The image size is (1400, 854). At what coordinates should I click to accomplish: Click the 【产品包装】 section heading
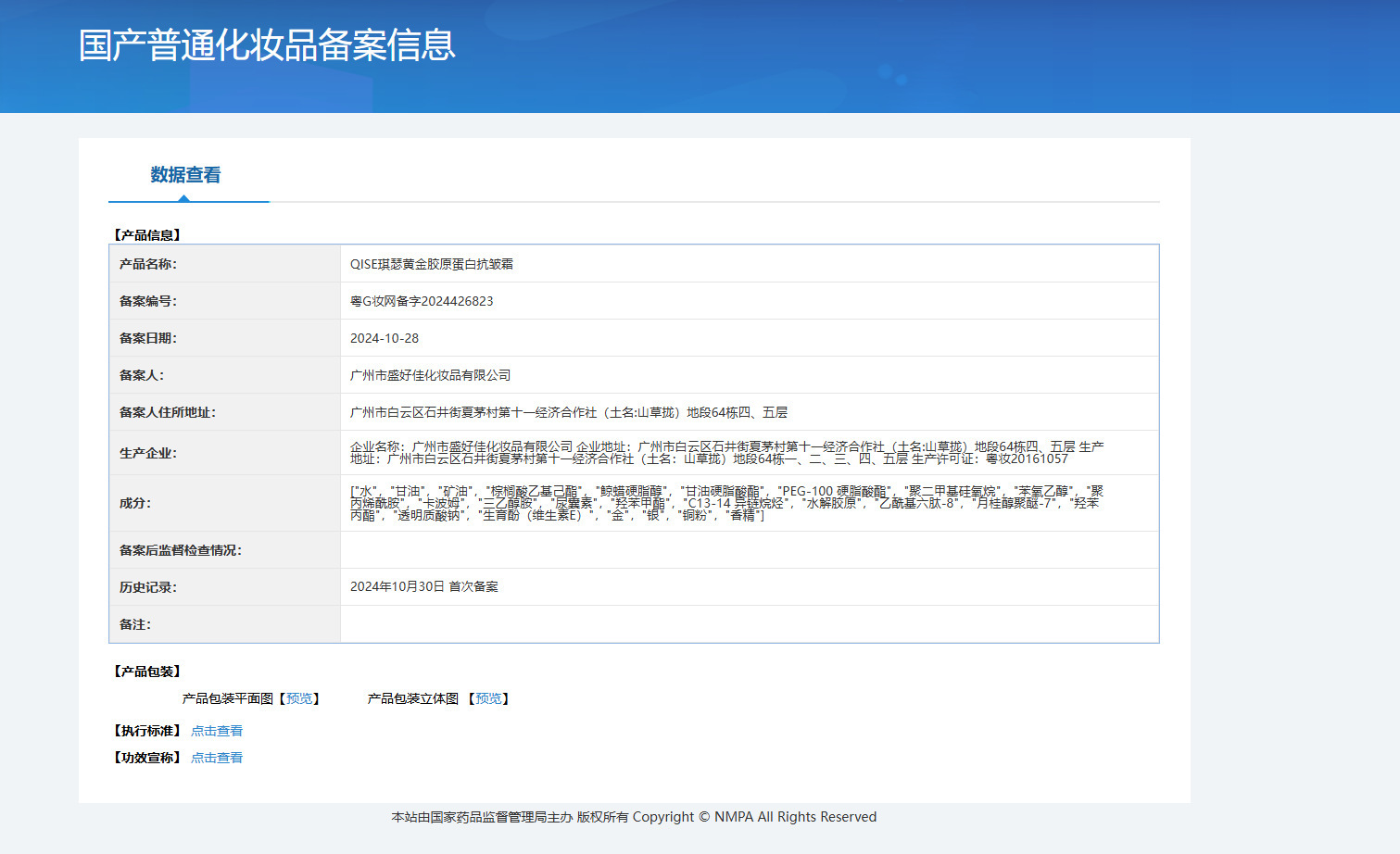click(147, 672)
